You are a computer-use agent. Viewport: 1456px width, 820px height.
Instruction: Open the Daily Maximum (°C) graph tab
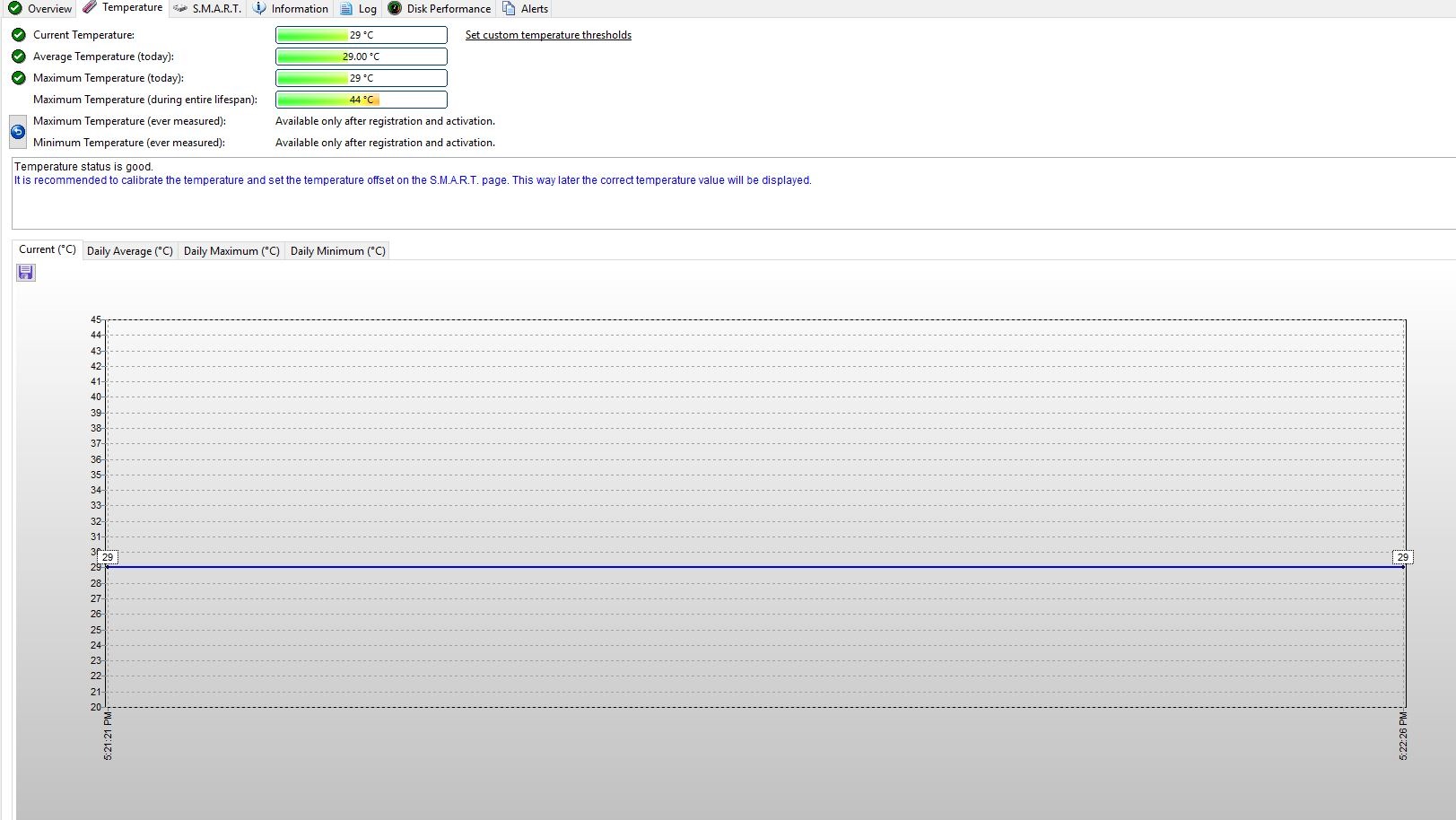(231, 251)
